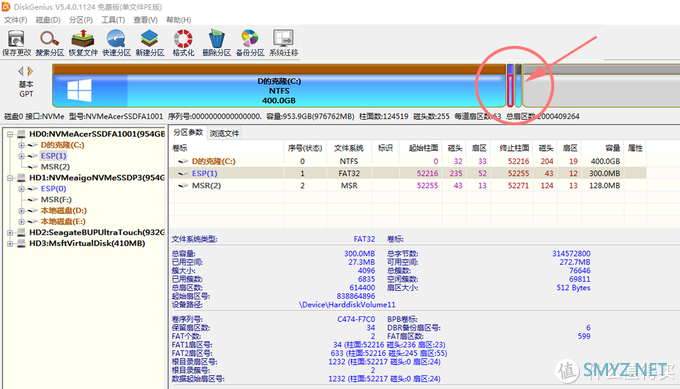Launch the System Migration (系统迁移) tool
This screenshot has width=680, height=389.
(283, 42)
